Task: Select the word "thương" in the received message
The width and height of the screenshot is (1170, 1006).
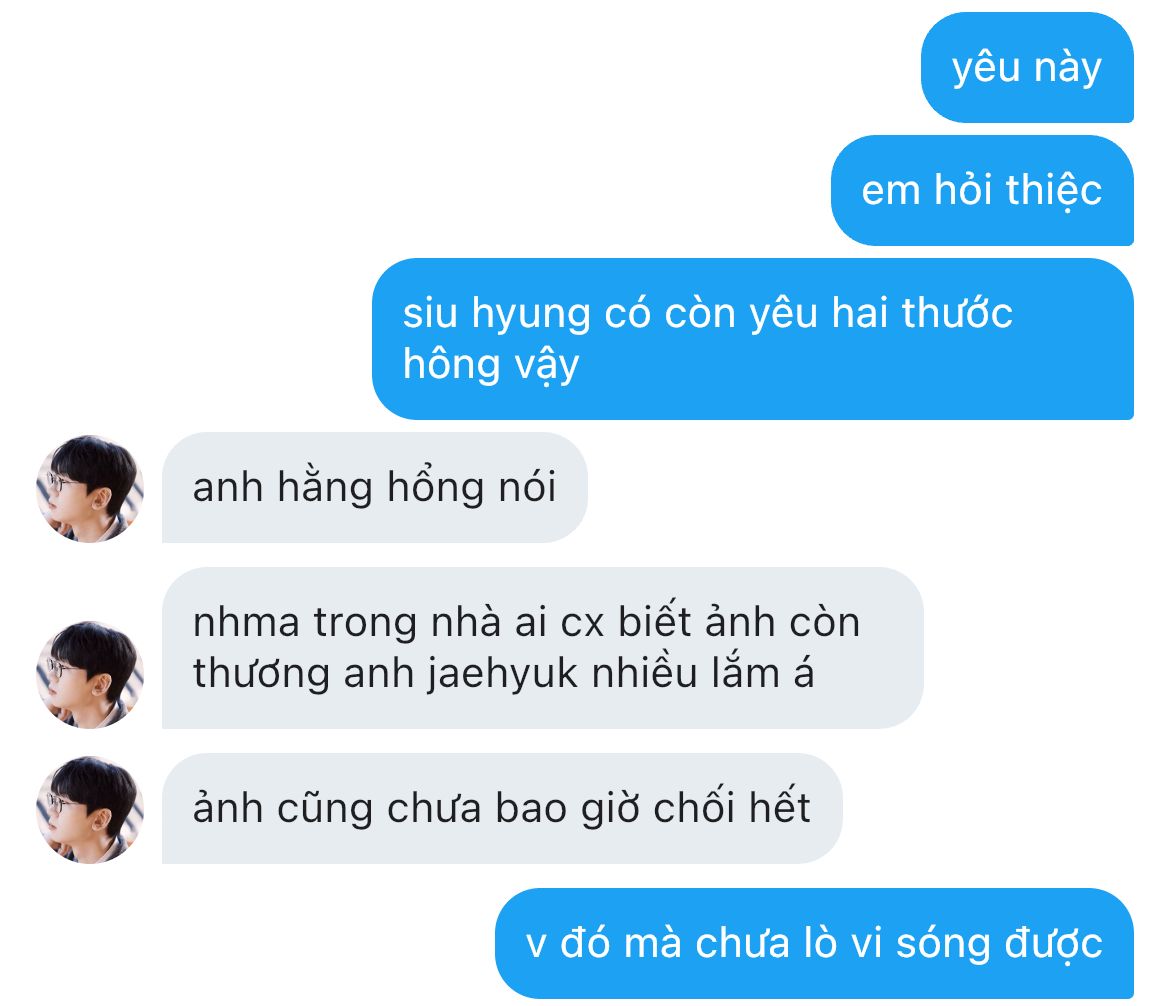Action: coord(261,675)
